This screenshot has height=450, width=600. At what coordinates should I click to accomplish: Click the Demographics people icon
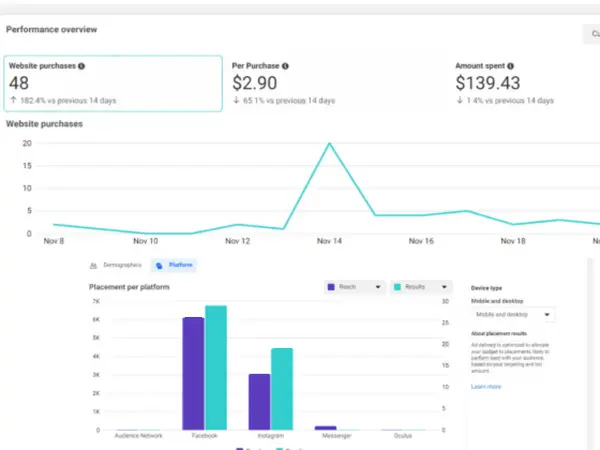point(93,265)
